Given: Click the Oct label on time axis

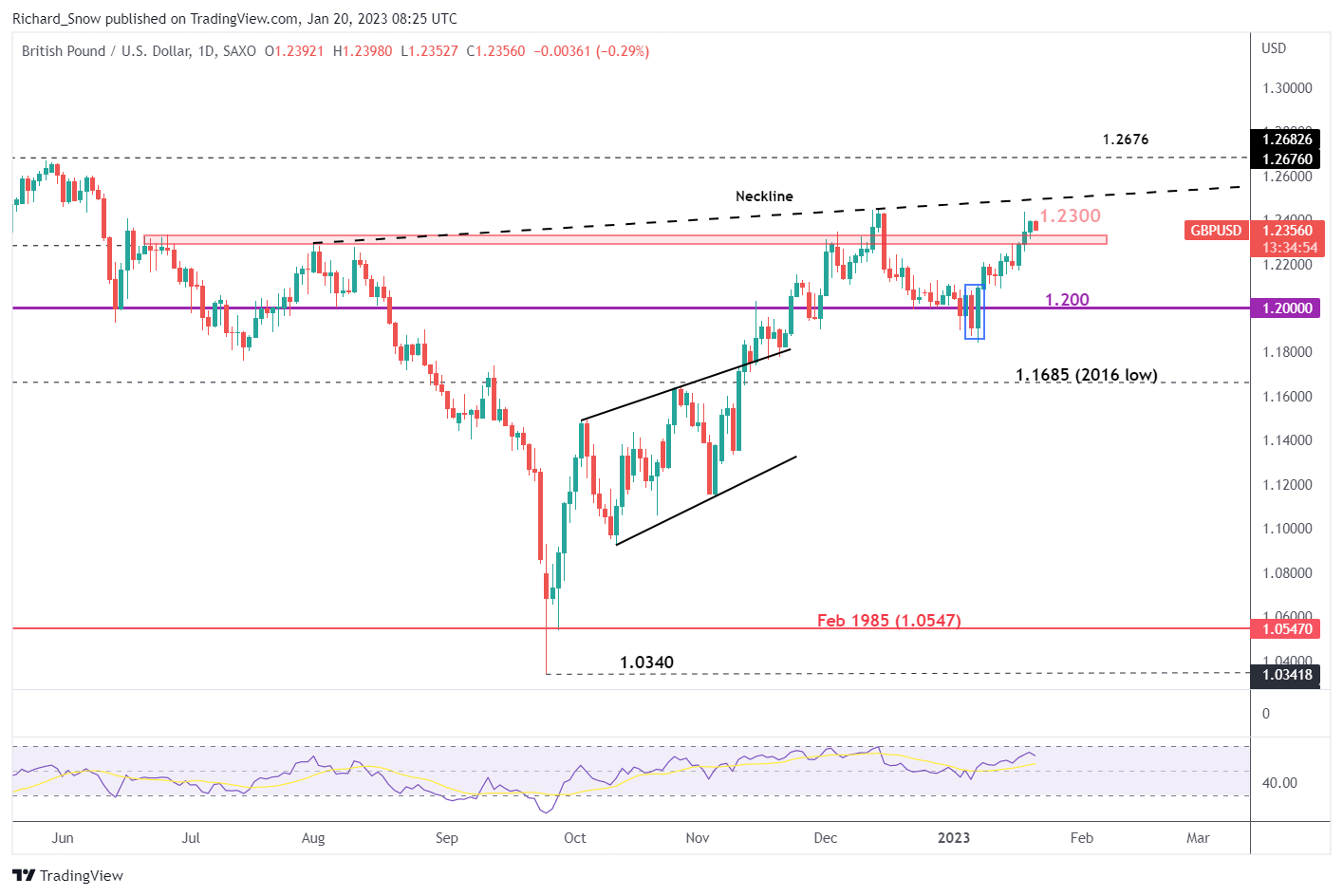Looking at the screenshot, I should 574,838.
